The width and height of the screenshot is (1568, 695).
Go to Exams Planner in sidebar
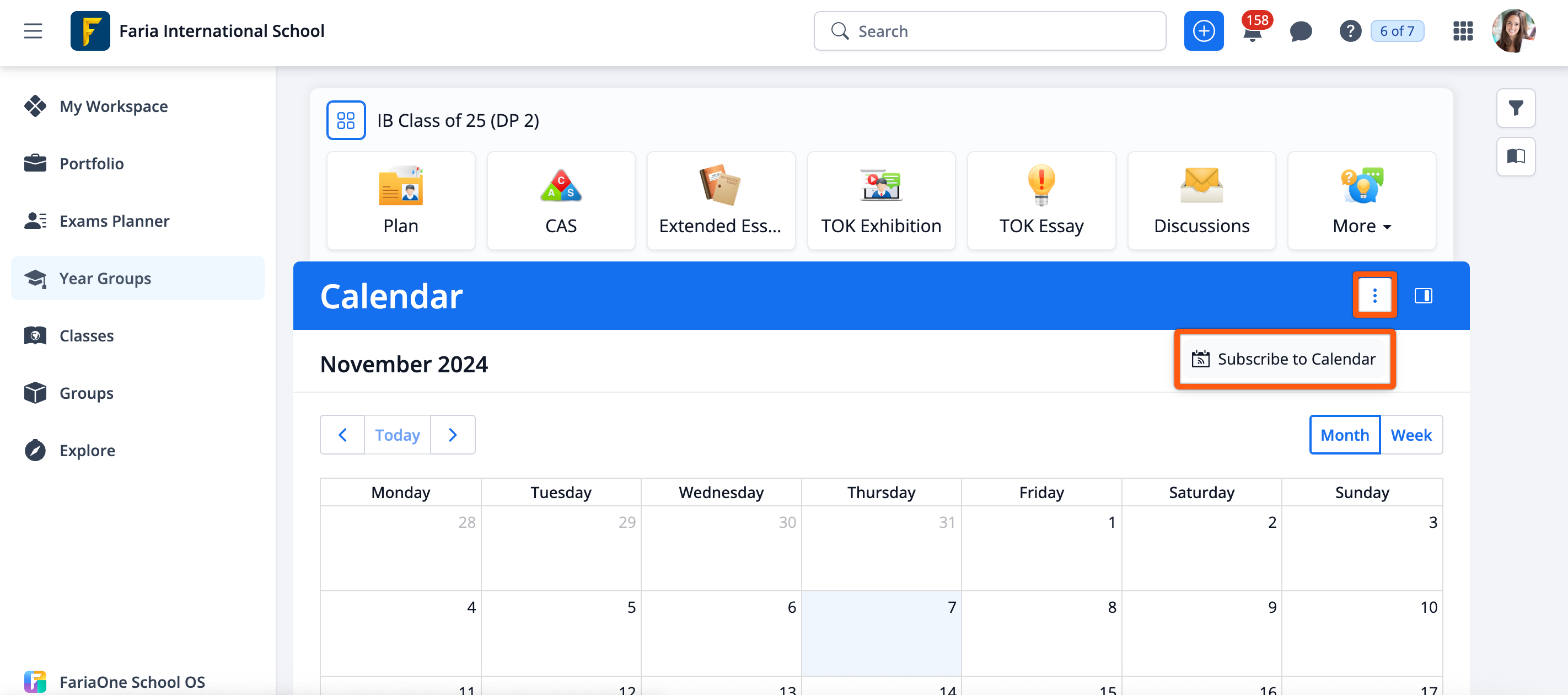point(115,221)
